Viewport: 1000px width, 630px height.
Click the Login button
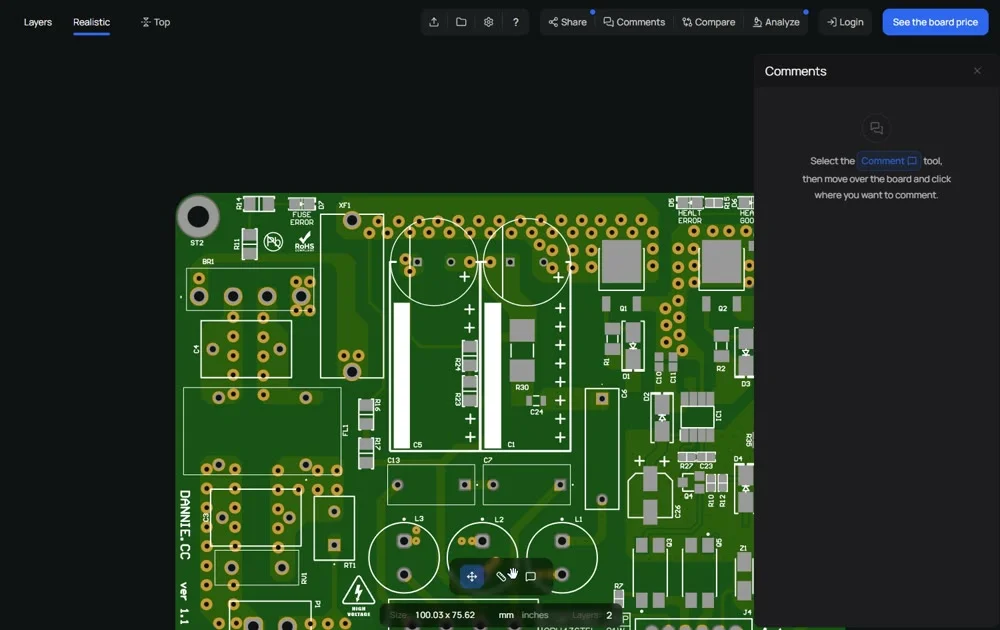(845, 22)
